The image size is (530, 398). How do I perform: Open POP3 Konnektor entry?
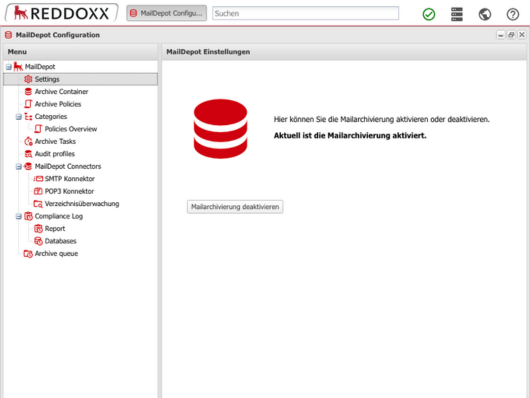[69, 191]
